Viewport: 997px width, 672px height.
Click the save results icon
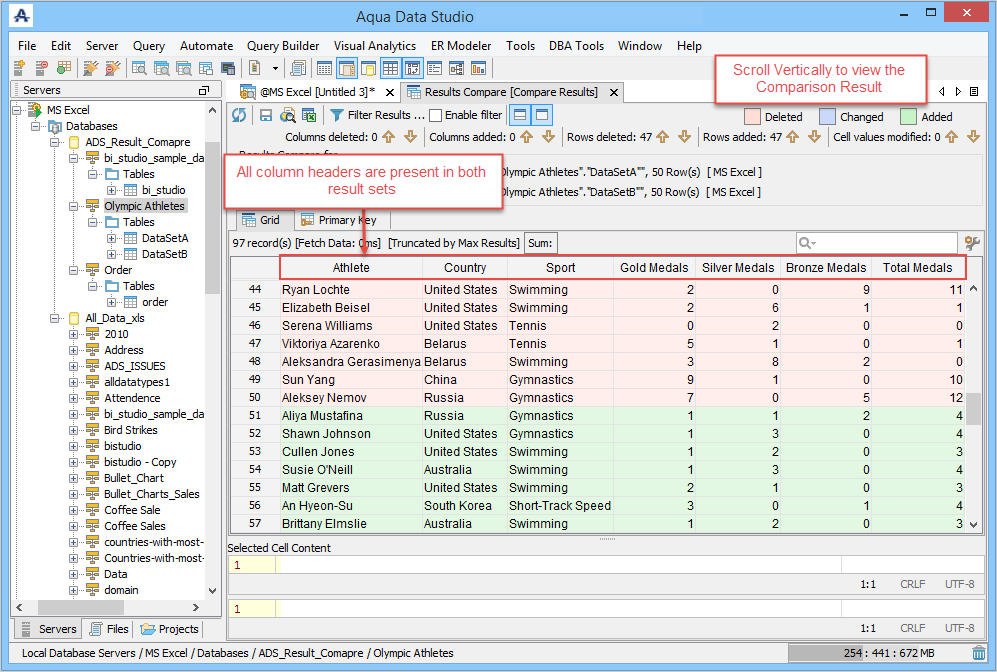[x=266, y=115]
